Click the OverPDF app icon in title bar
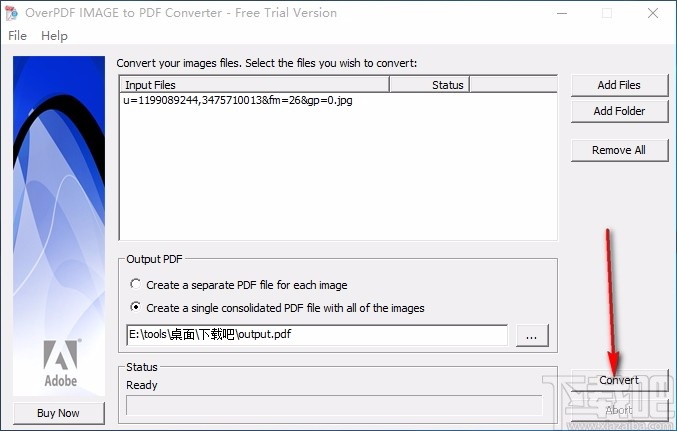Image resolution: width=677 pixels, height=431 pixels. (x=12, y=13)
